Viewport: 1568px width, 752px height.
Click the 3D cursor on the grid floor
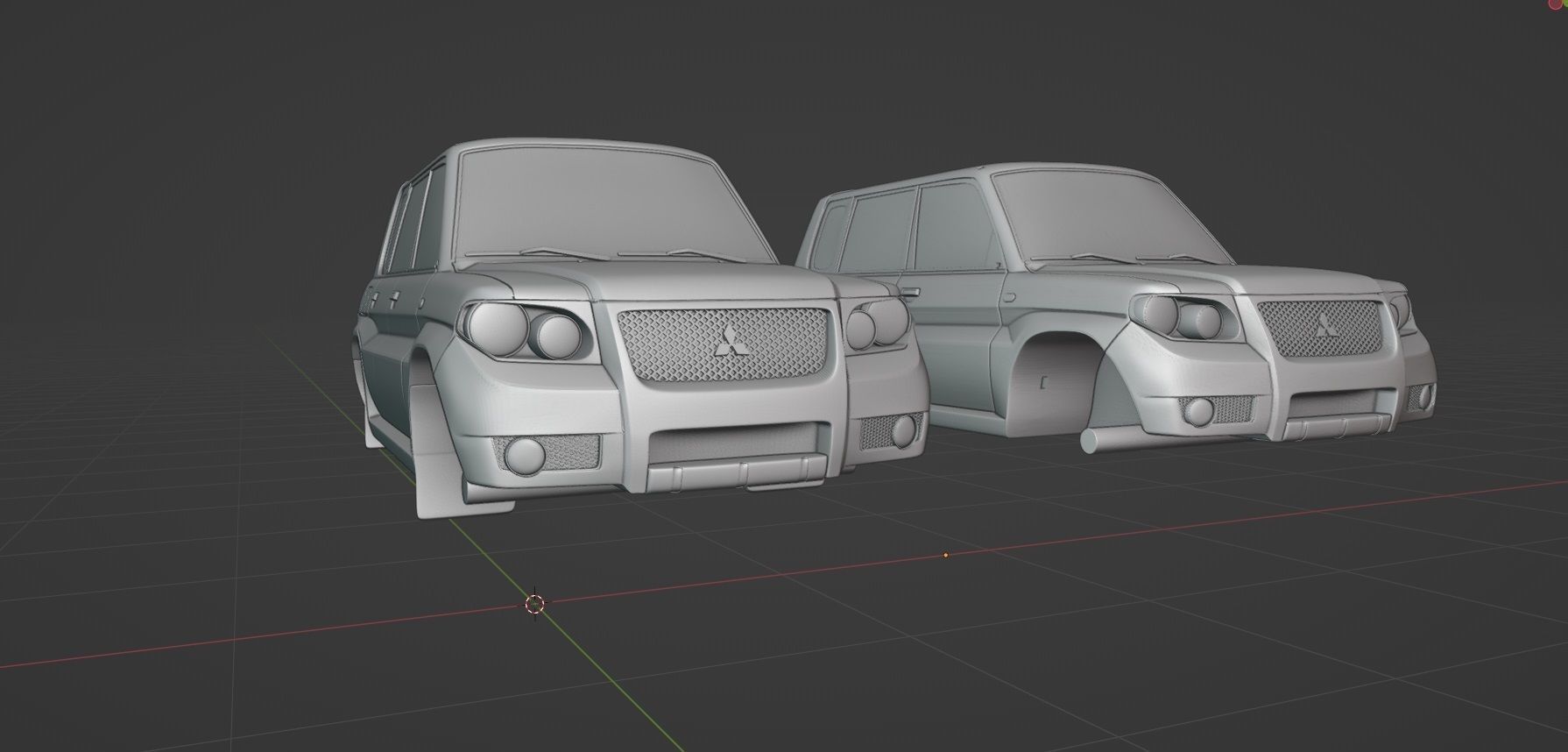click(535, 604)
